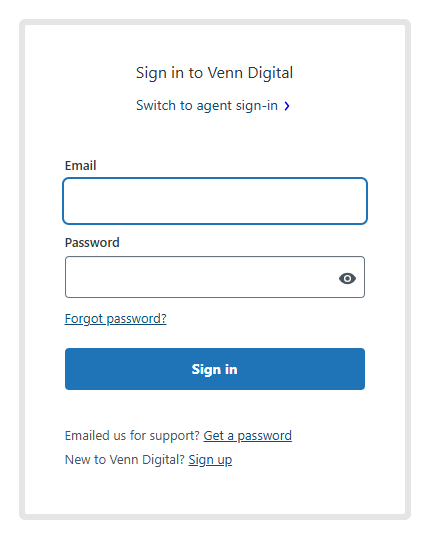This screenshot has width=438, height=540.
Task: Submit the form with Sign in
Action: coord(215,369)
